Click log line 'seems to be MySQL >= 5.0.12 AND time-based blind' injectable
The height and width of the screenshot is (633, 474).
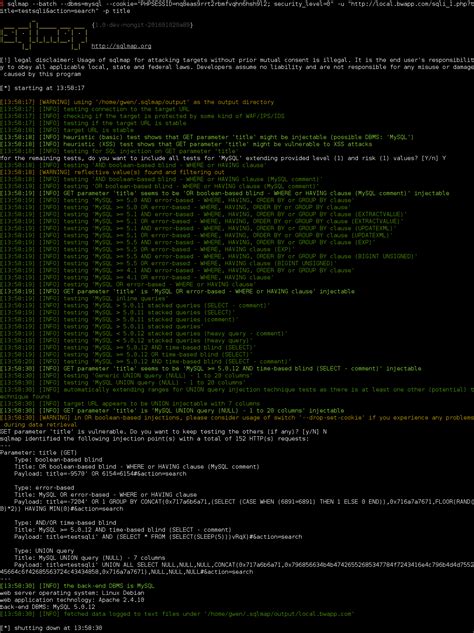click(x=211, y=369)
